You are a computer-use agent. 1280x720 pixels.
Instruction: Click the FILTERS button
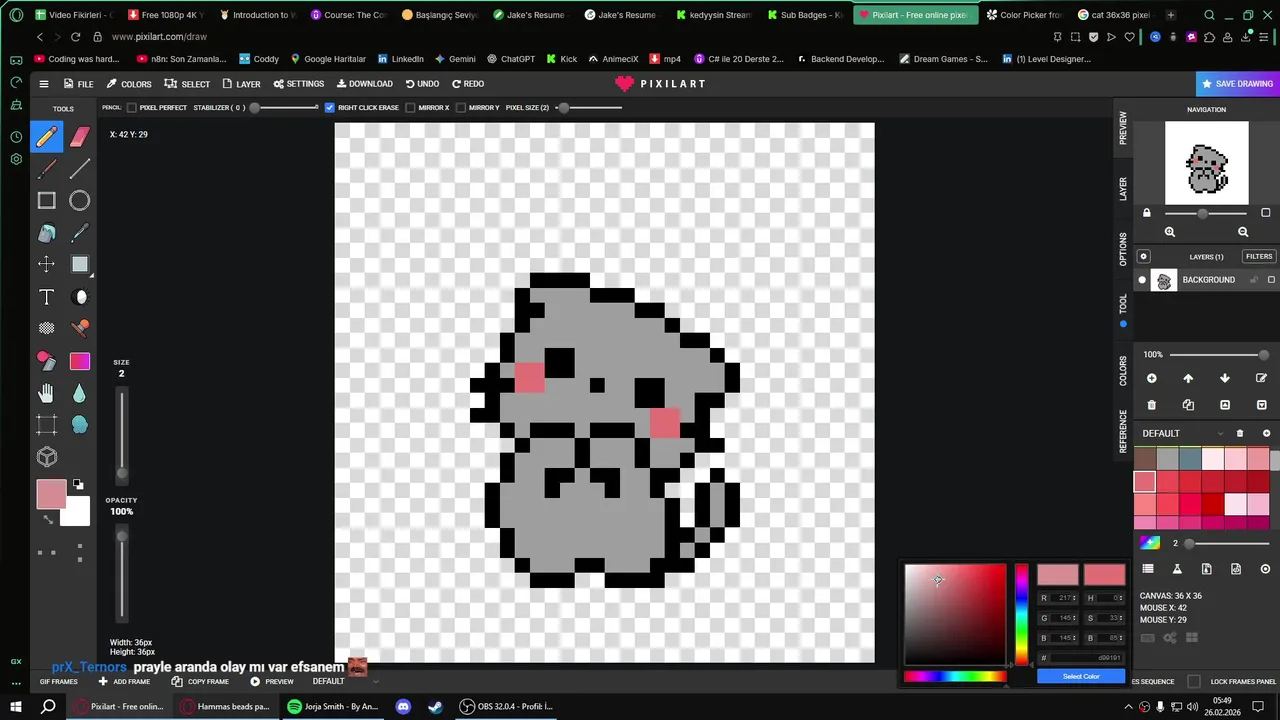pos(1259,256)
